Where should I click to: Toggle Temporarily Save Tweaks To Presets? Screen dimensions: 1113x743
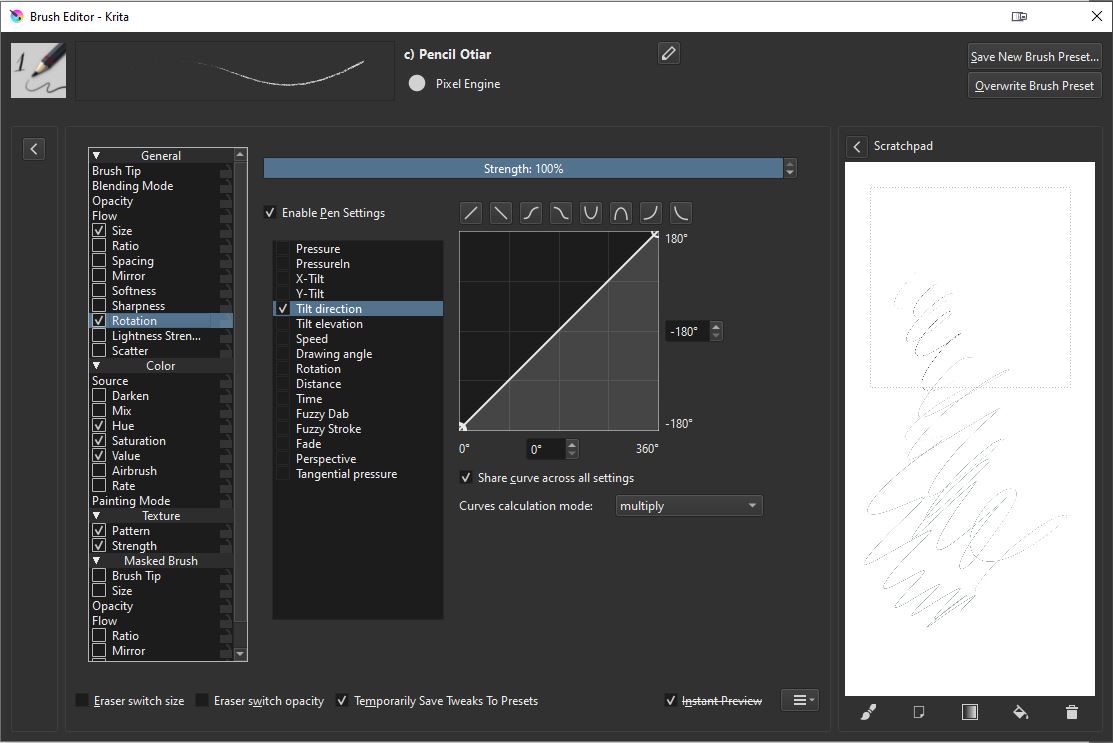341,700
